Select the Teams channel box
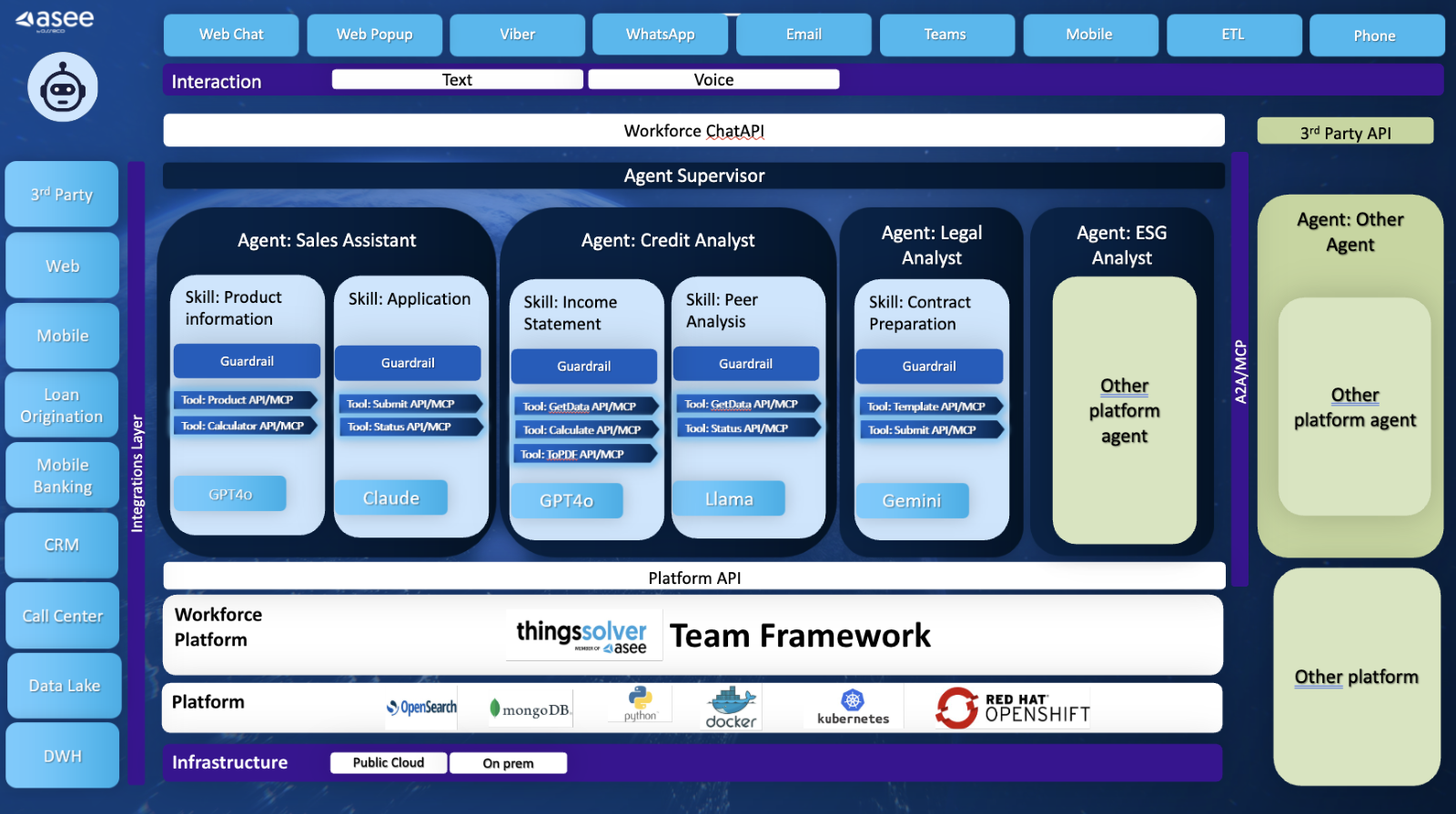 click(x=946, y=35)
